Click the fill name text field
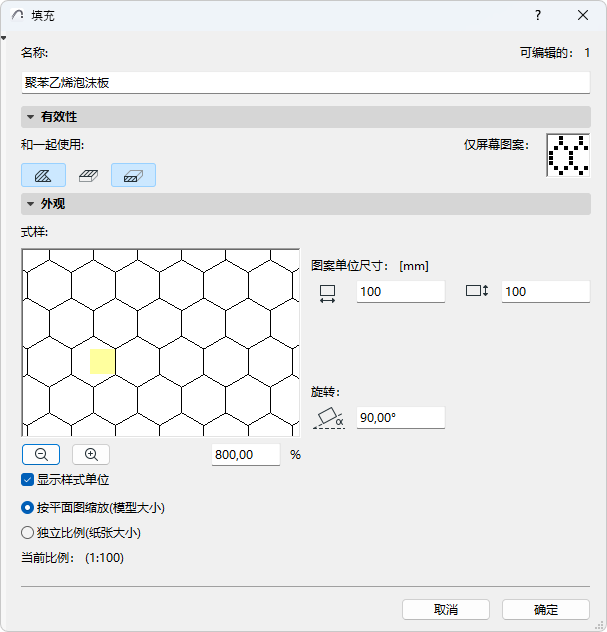This screenshot has height=632, width=607. pos(305,83)
